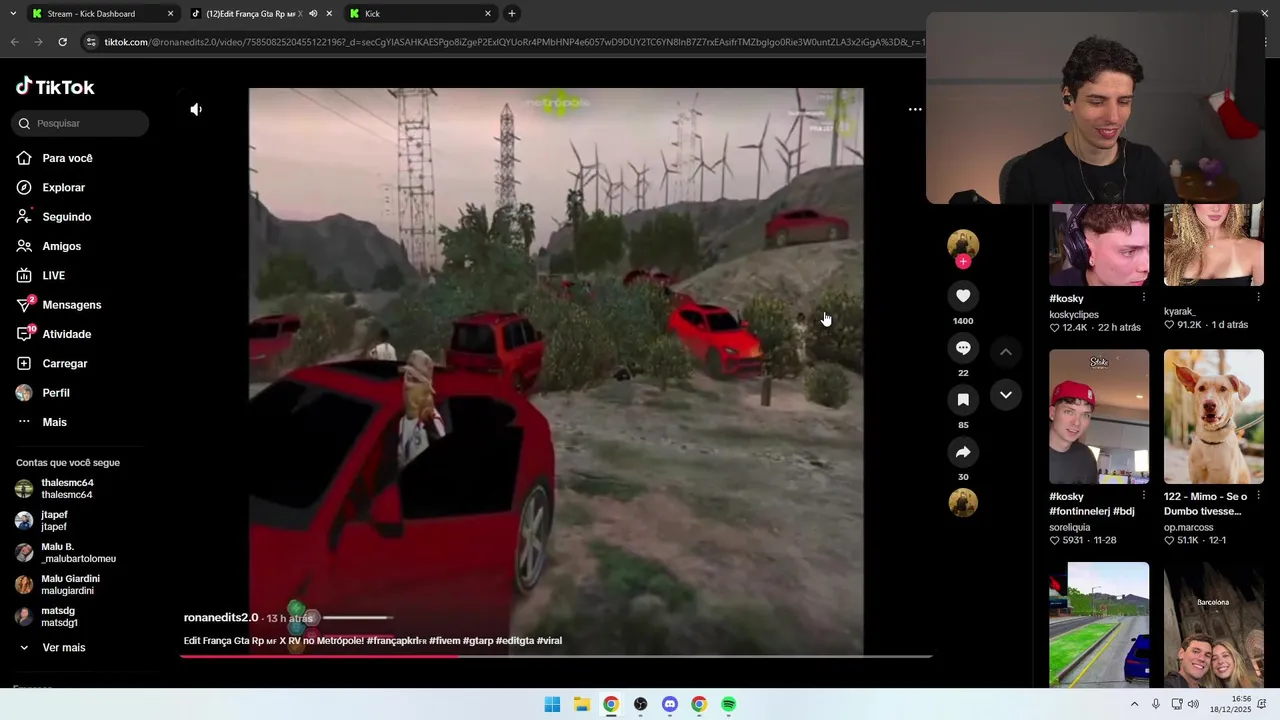This screenshot has height=720, width=1280.
Task: Open the Atividade notifications
Action: (55, 334)
